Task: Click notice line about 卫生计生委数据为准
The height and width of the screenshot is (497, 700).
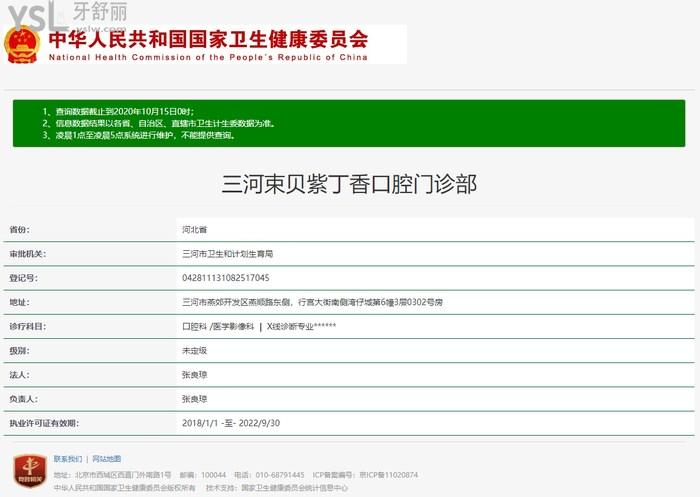Action: click(x=159, y=123)
